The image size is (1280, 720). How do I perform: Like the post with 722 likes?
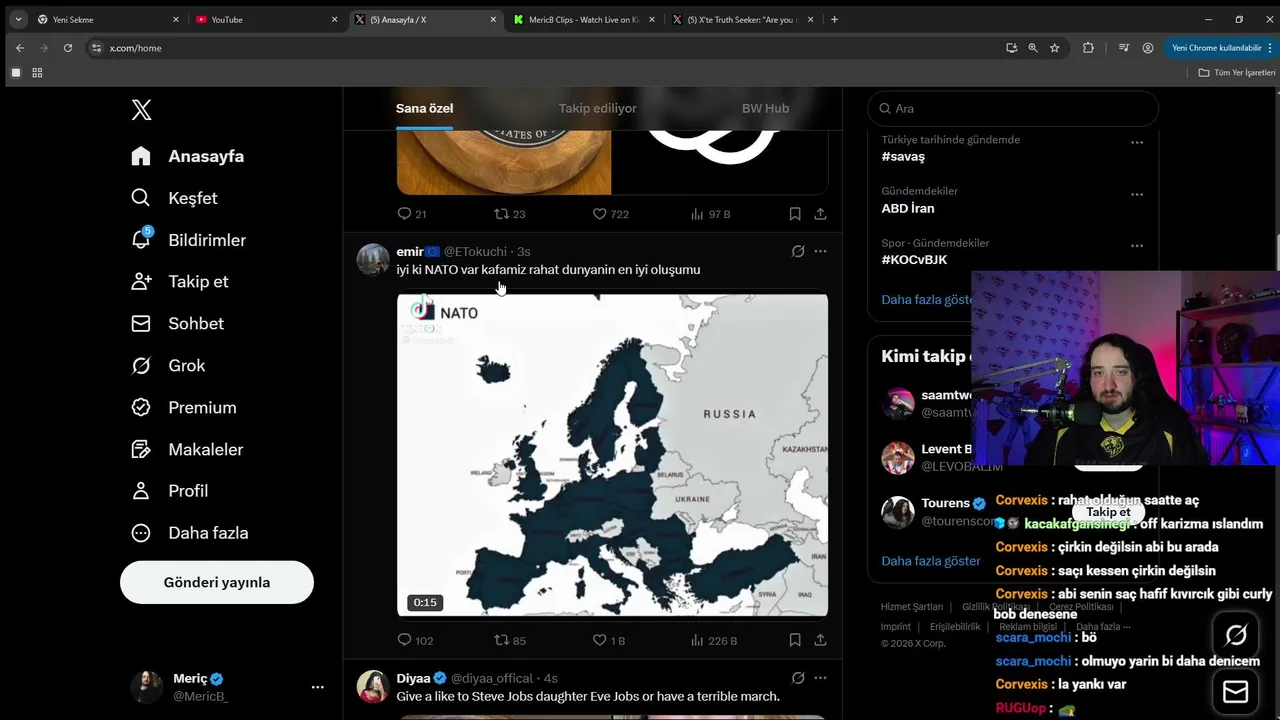[610, 214]
